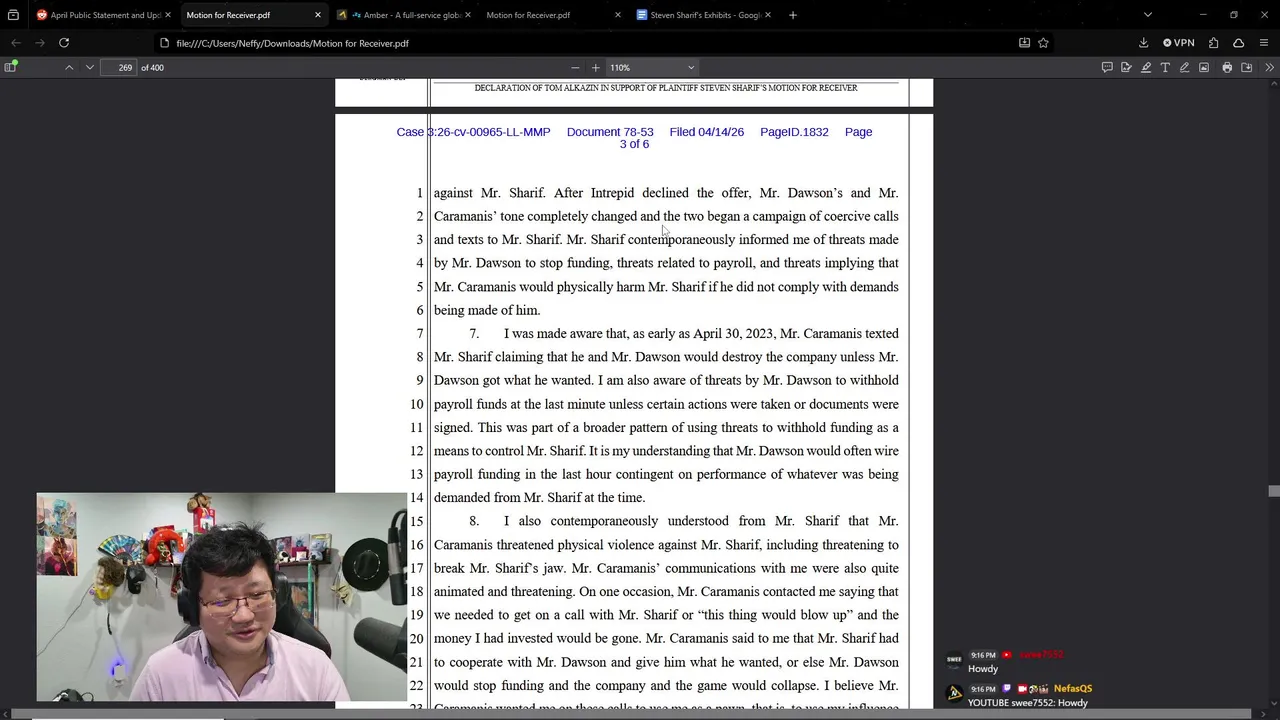The image size is (1280, 720).
Task: Close the Steven Sharif's Exhibits tab
Action: [x=768, y=15]
